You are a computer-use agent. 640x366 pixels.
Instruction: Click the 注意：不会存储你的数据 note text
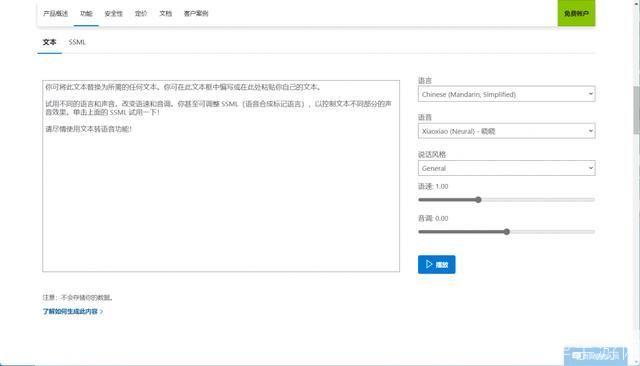(78, 297)
